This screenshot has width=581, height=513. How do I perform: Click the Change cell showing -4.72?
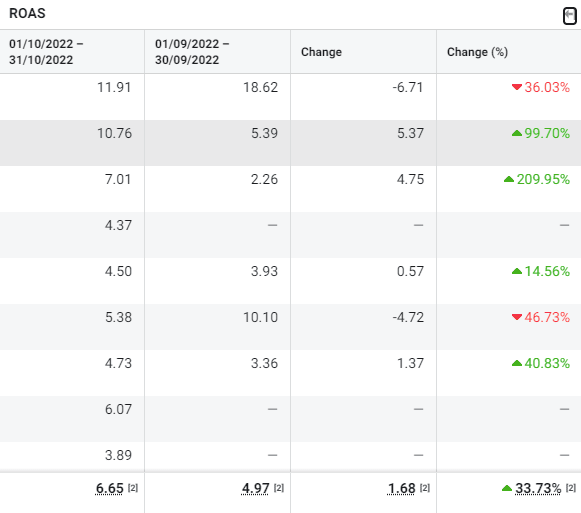pyautogui.click(x=363, y=327)
